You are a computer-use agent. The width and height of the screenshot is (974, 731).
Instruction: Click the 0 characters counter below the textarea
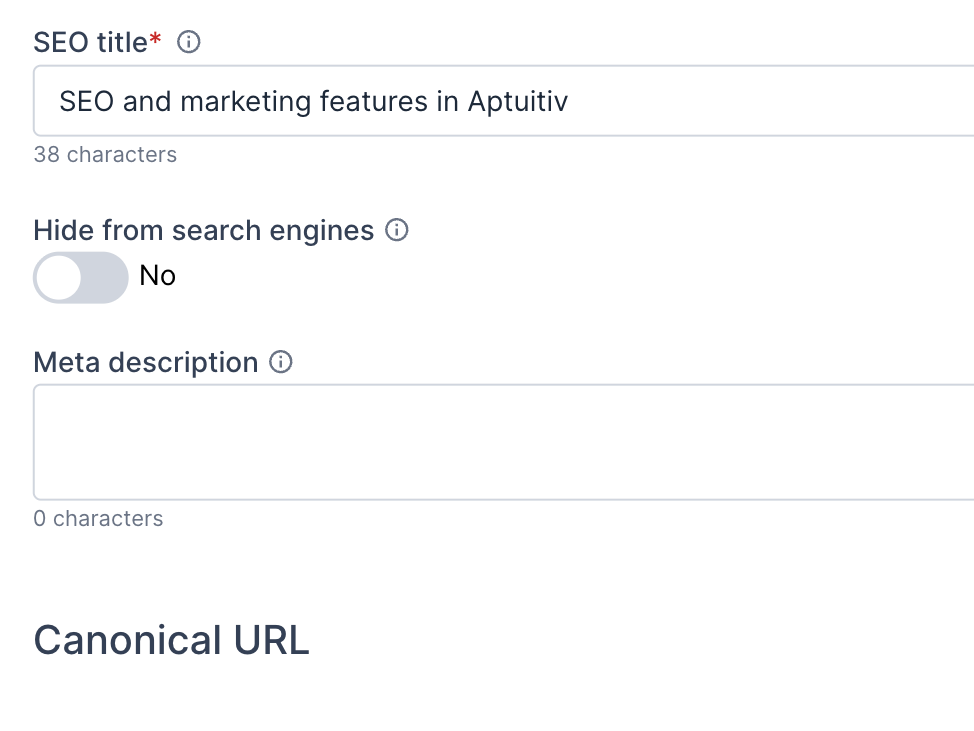point(98,518)
